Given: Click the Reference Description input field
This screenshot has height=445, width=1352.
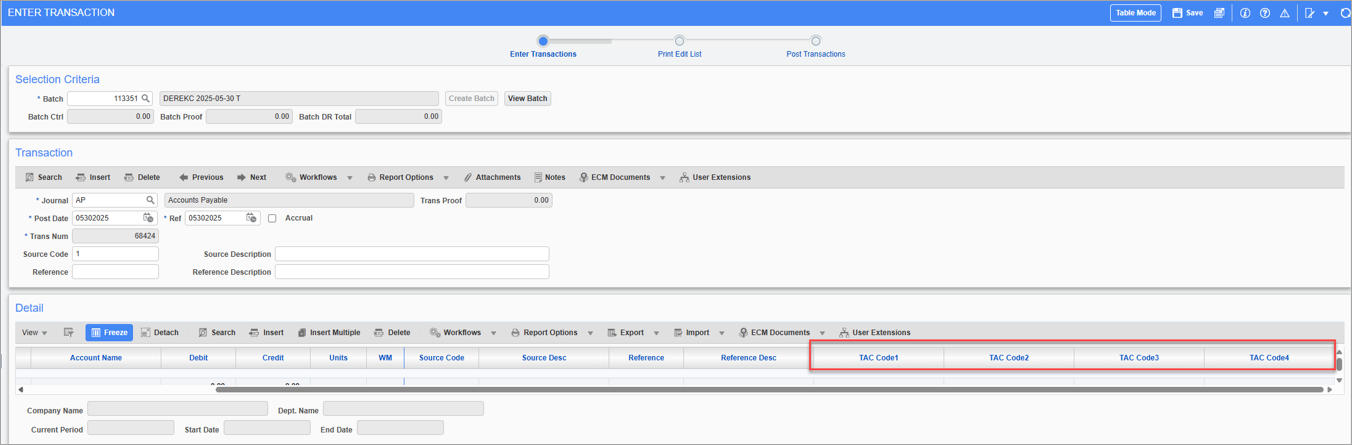Looking at the screenshot, I should (x=412, y=272).
